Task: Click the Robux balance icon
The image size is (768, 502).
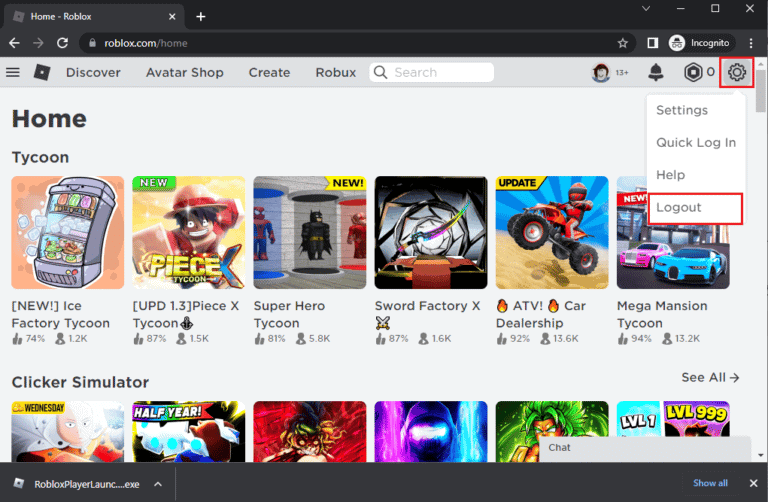Action: coord(692,72)
